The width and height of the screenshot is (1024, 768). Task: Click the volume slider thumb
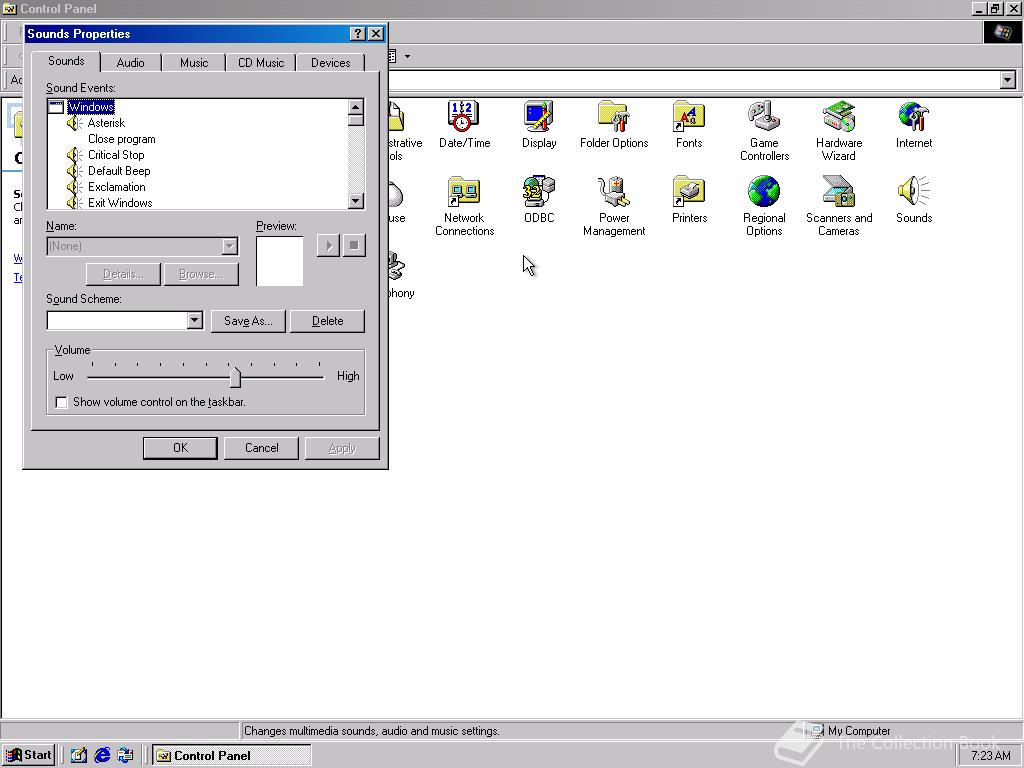tap(235, 376)
